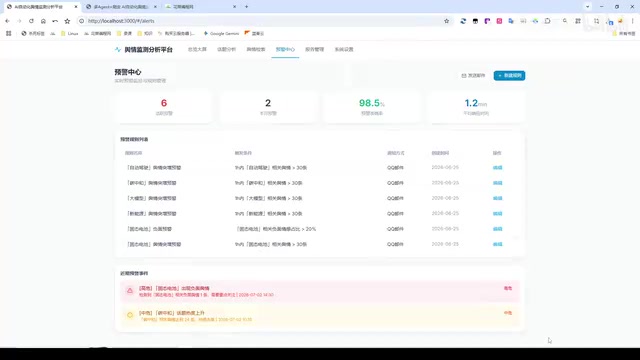Viewport: 640px width, 360px height.
Task: Go back using the browser back arrow
Action: (7, 21)
